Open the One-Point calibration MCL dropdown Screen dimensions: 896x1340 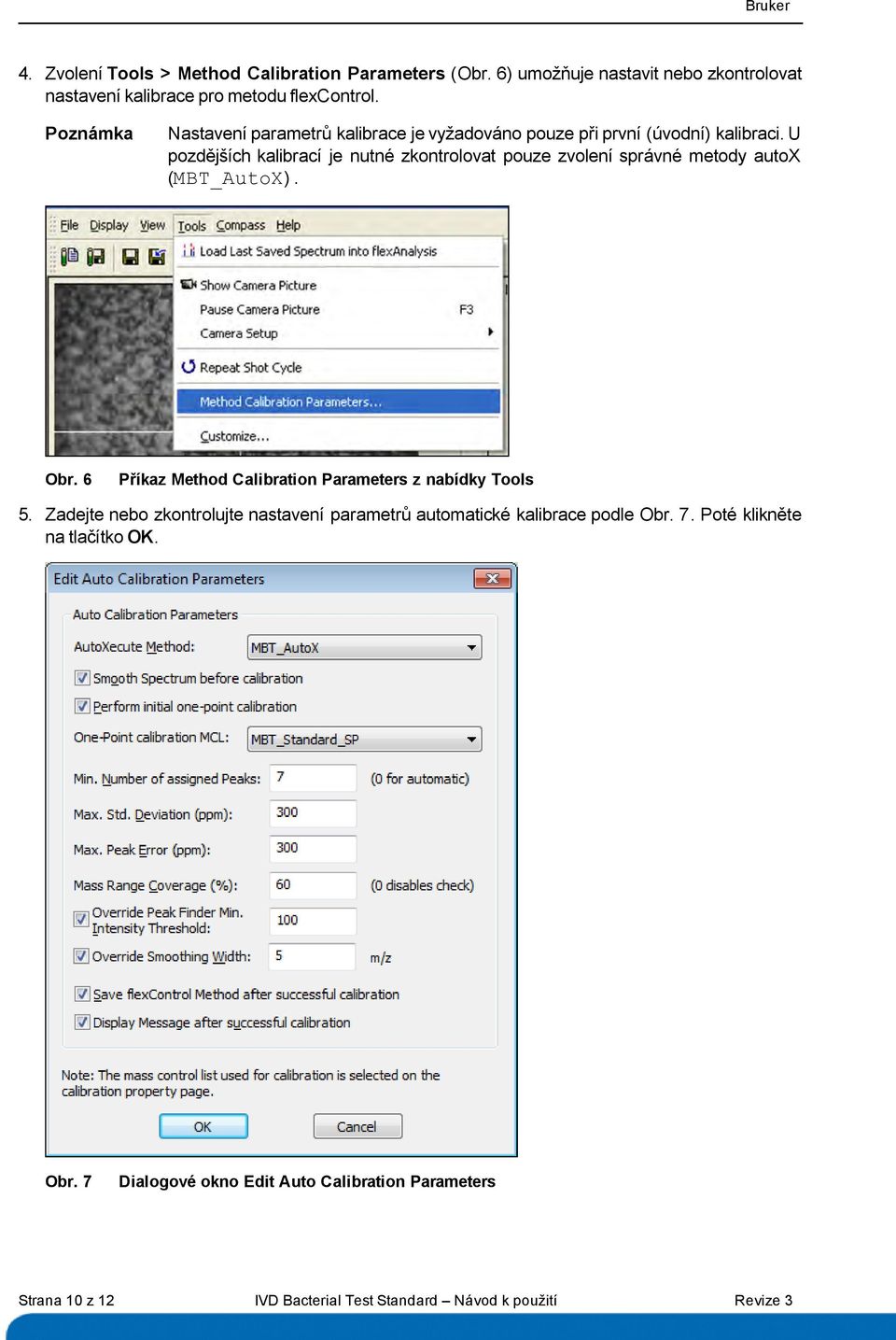pyautogui.click(x=364, y=739)
